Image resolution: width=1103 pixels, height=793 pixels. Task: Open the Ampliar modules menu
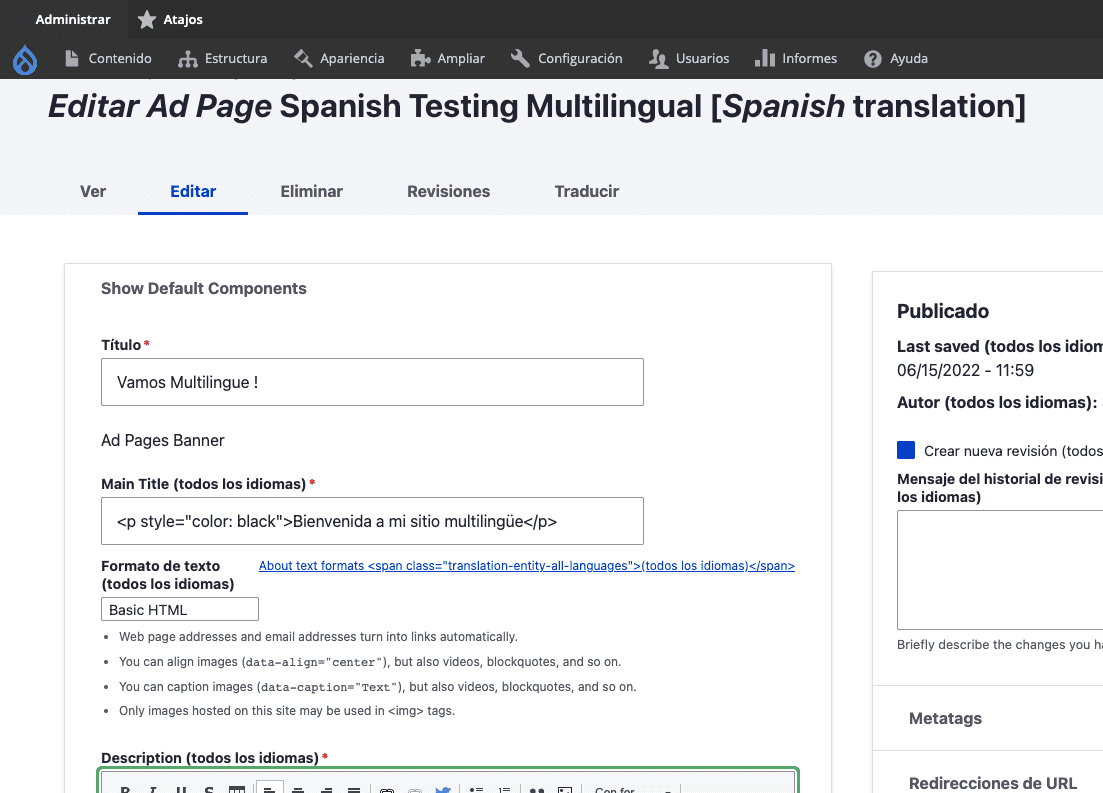point(448,59)
